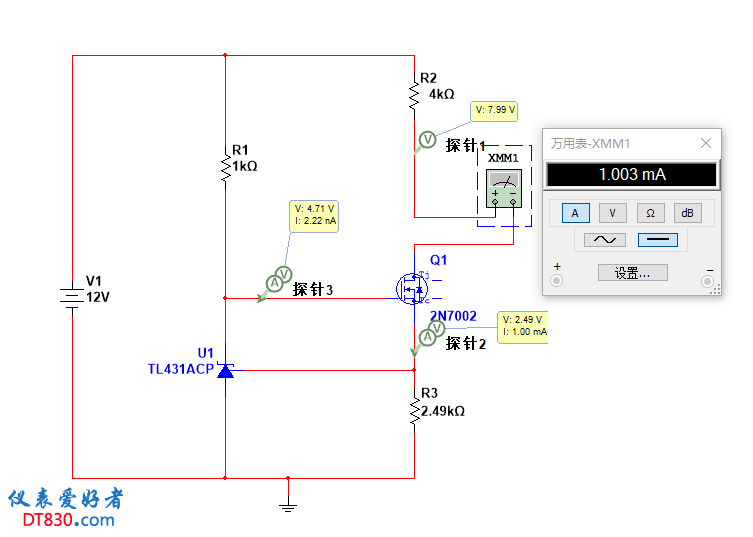Click resistor R3 2.49kΩ symbol
Image resolution: width=753 pixels, height=537 pixels.
(x=414, y=410)
